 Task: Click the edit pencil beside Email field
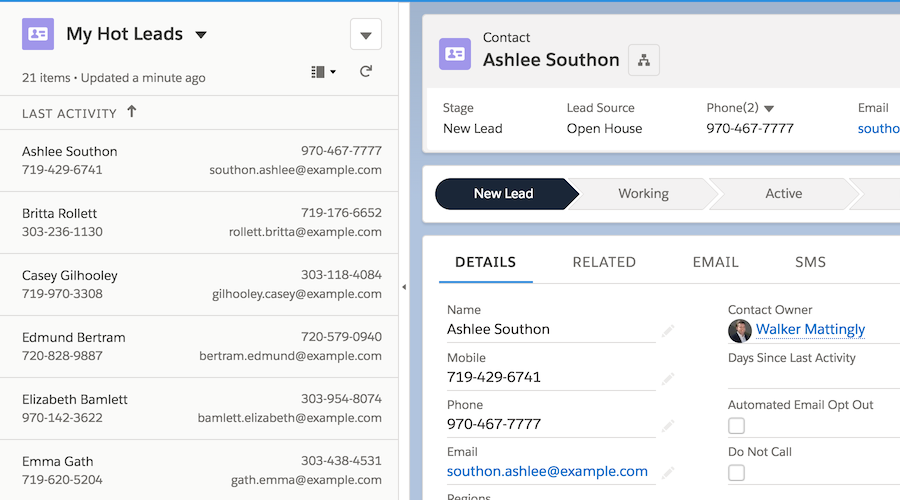[x=667, y=472]
